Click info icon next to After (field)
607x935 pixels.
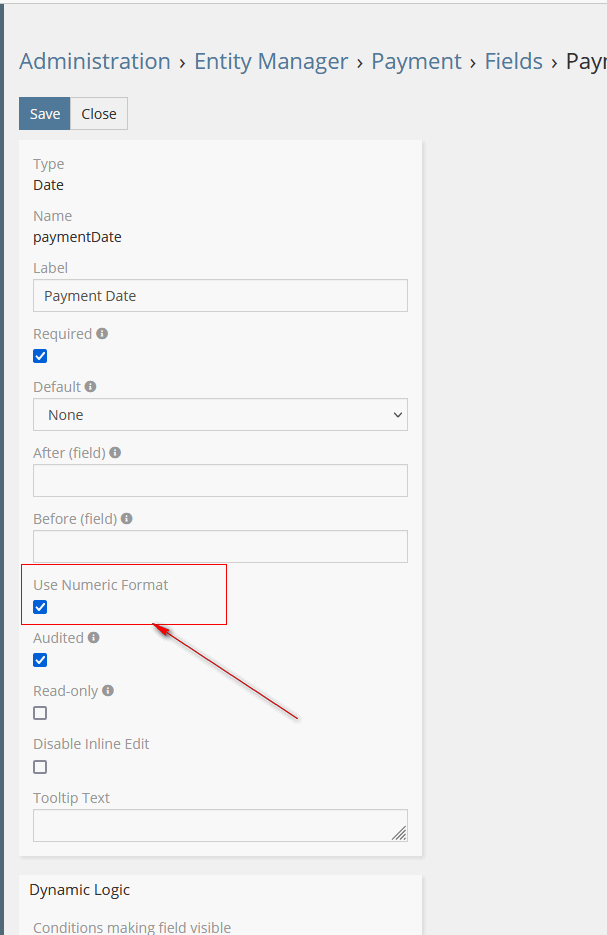point(115,452)
